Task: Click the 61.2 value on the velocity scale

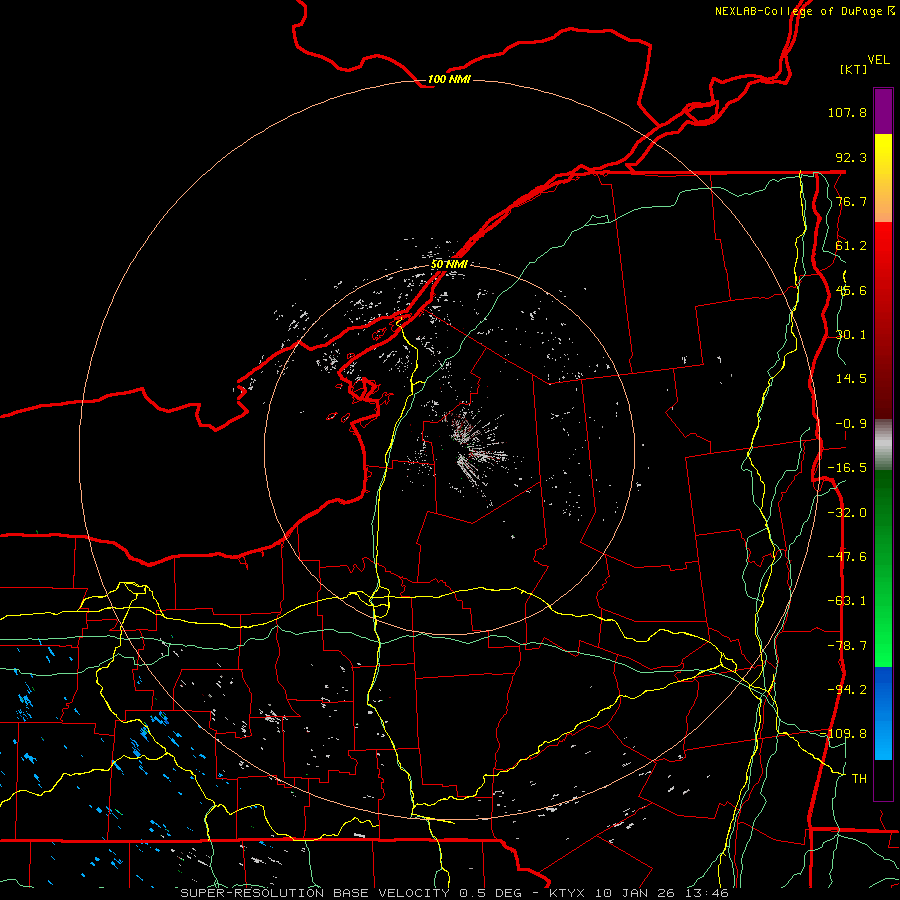Action: (851, 246)
